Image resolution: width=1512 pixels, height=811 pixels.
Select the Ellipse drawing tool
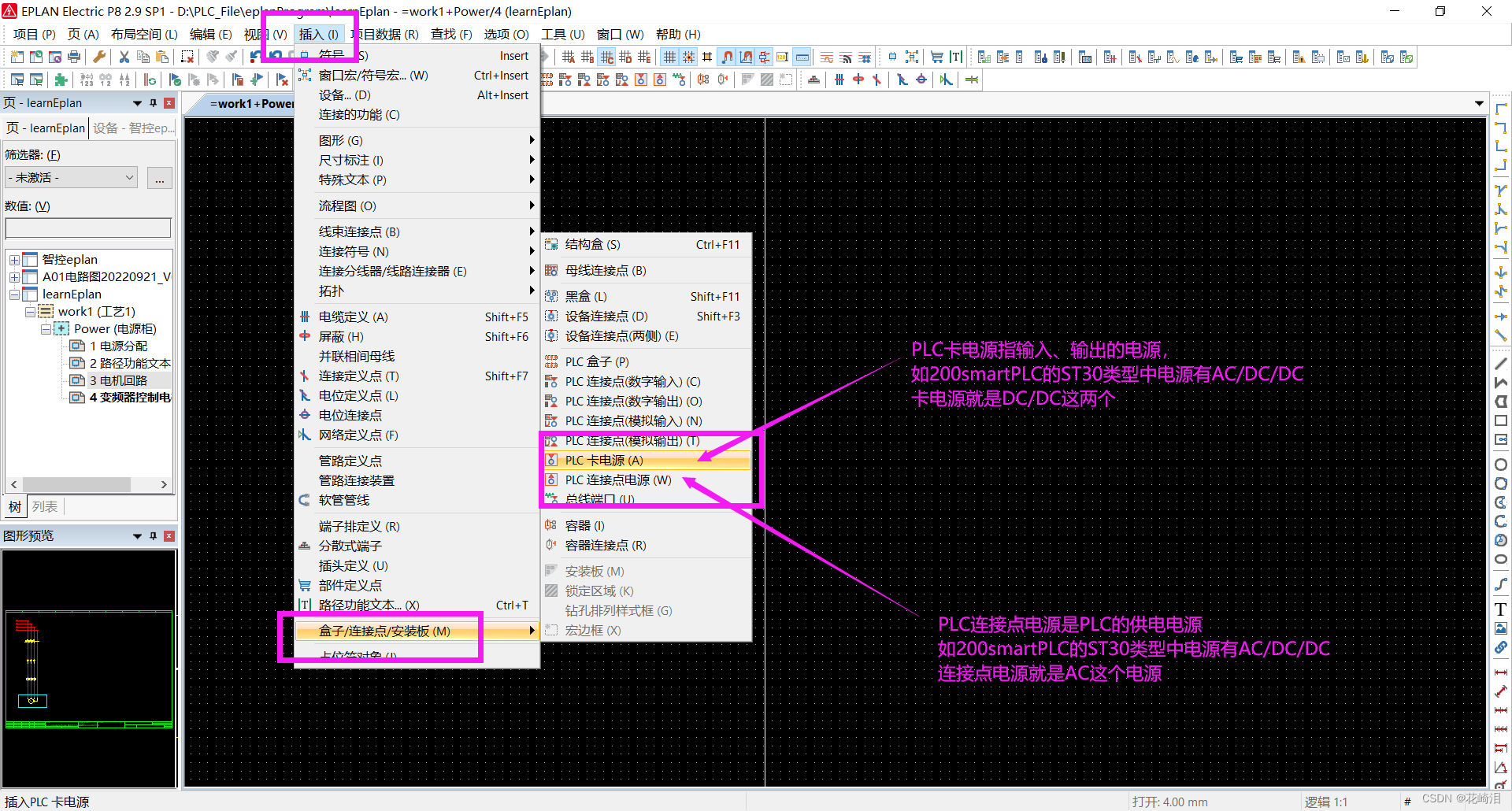[x=1501, y=559]
